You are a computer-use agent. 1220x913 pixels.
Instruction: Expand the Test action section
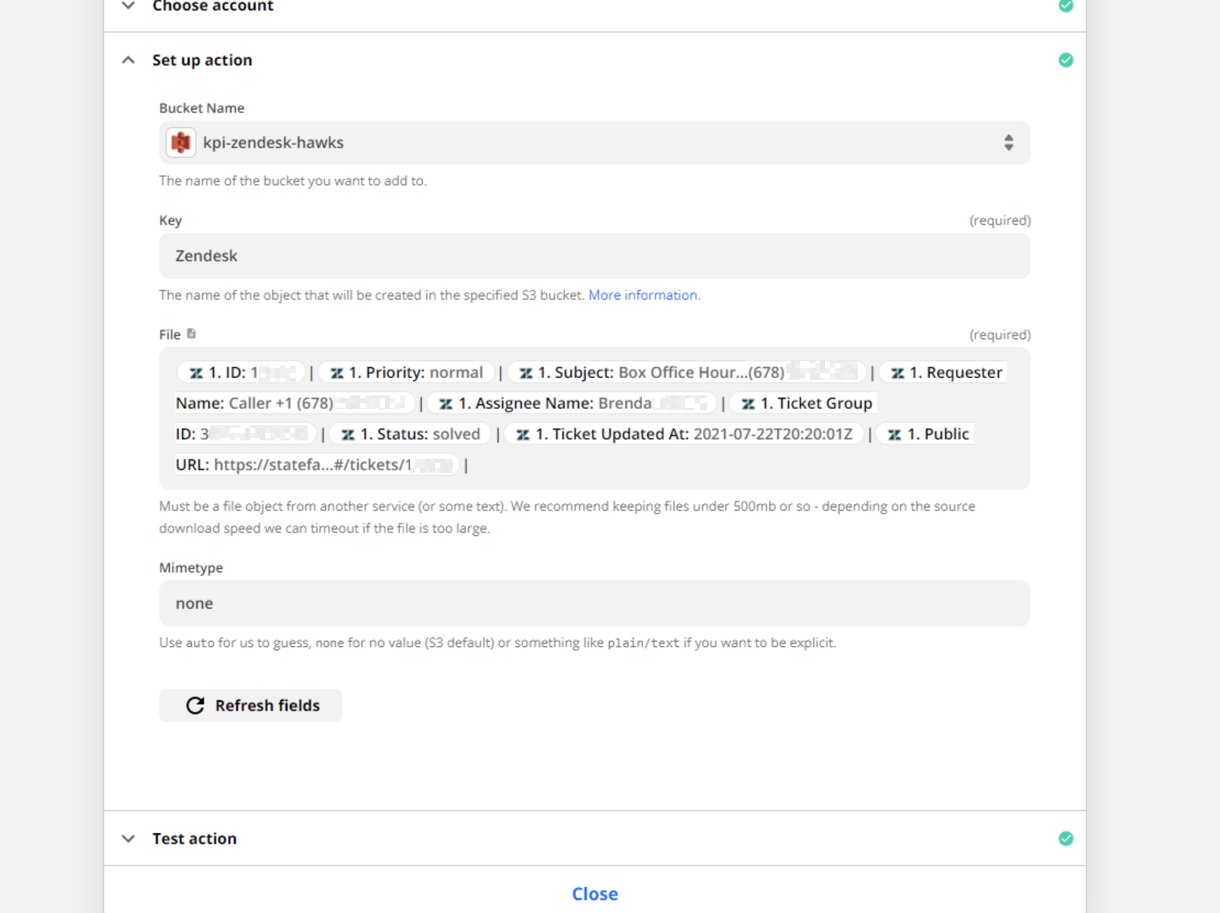pyautogui.click(x=128, y=839)
